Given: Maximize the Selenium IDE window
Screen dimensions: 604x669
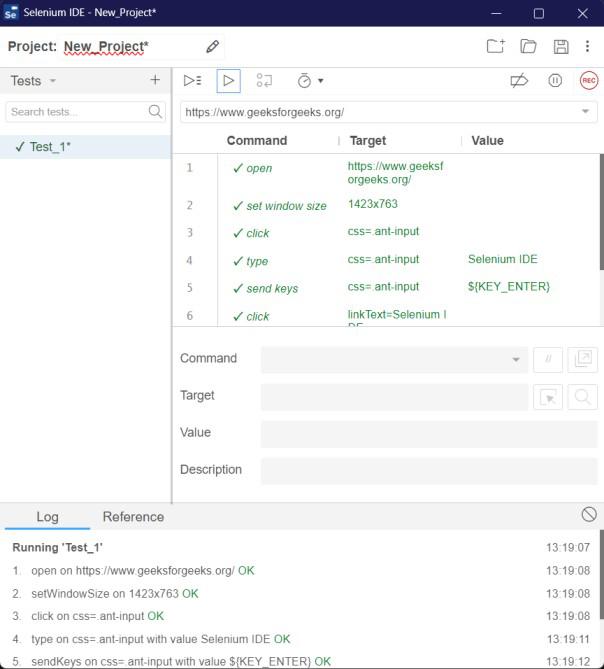Looking at the screenshot, I should (539, 13).
